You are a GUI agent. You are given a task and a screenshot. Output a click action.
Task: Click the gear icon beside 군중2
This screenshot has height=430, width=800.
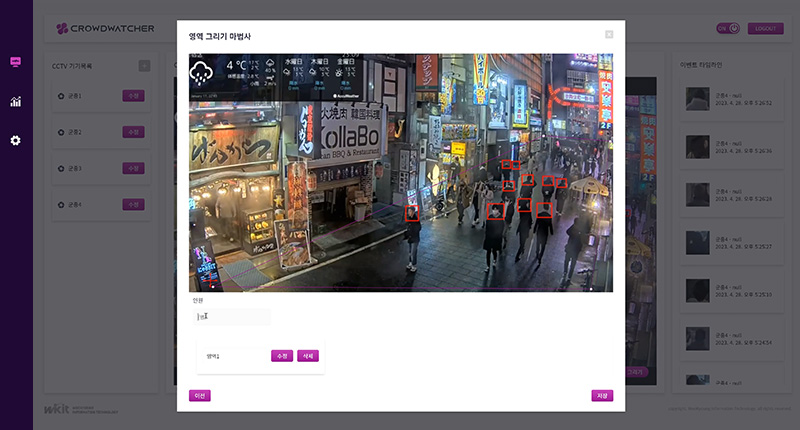tap(61, 132)
